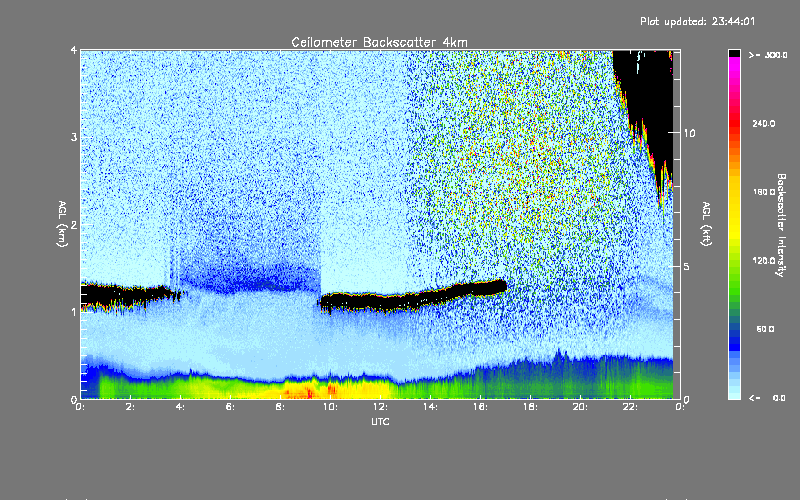Click the x-axis tick label '10:'
Viewport: 800px width, 500px height.
[x=330, y=407]
